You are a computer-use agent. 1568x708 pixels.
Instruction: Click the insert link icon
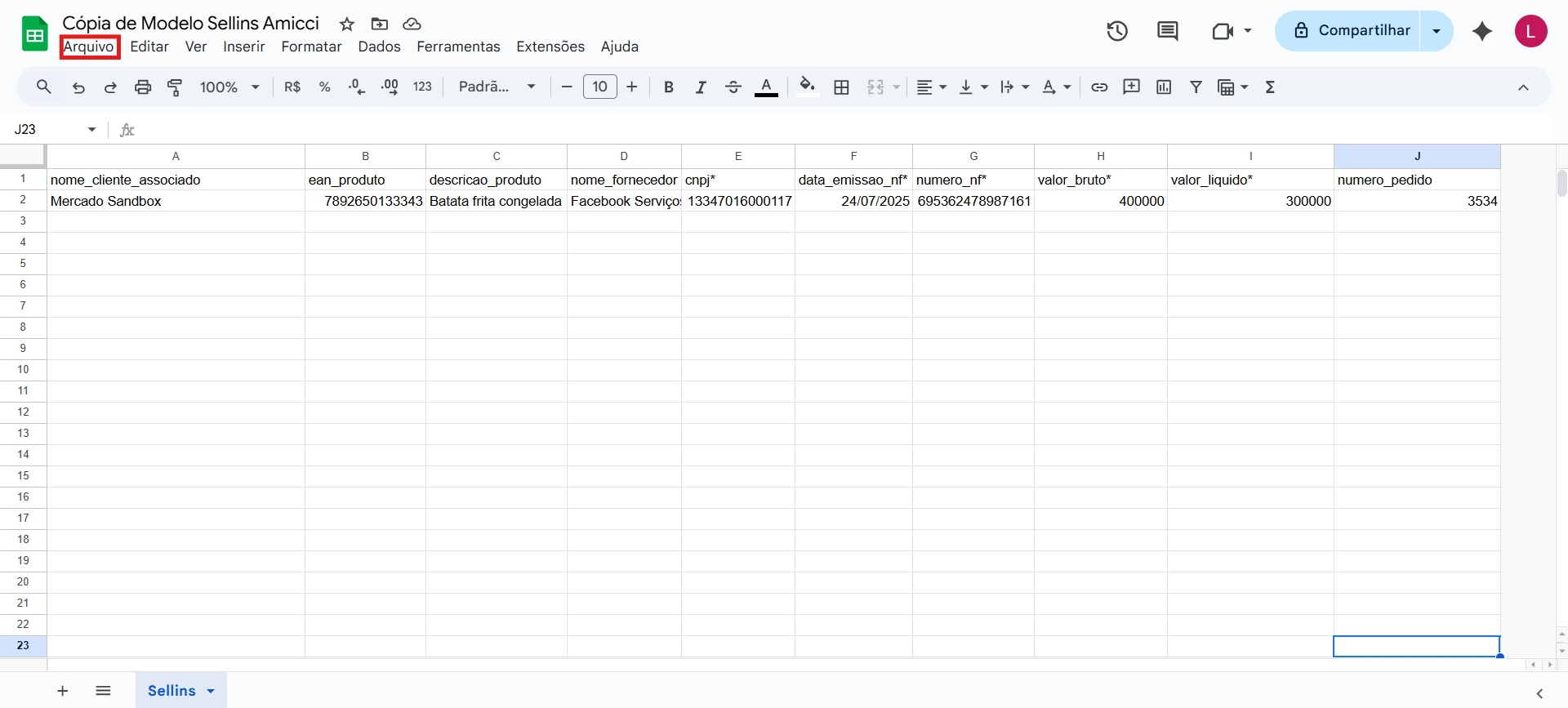[x=1099, y=87]
